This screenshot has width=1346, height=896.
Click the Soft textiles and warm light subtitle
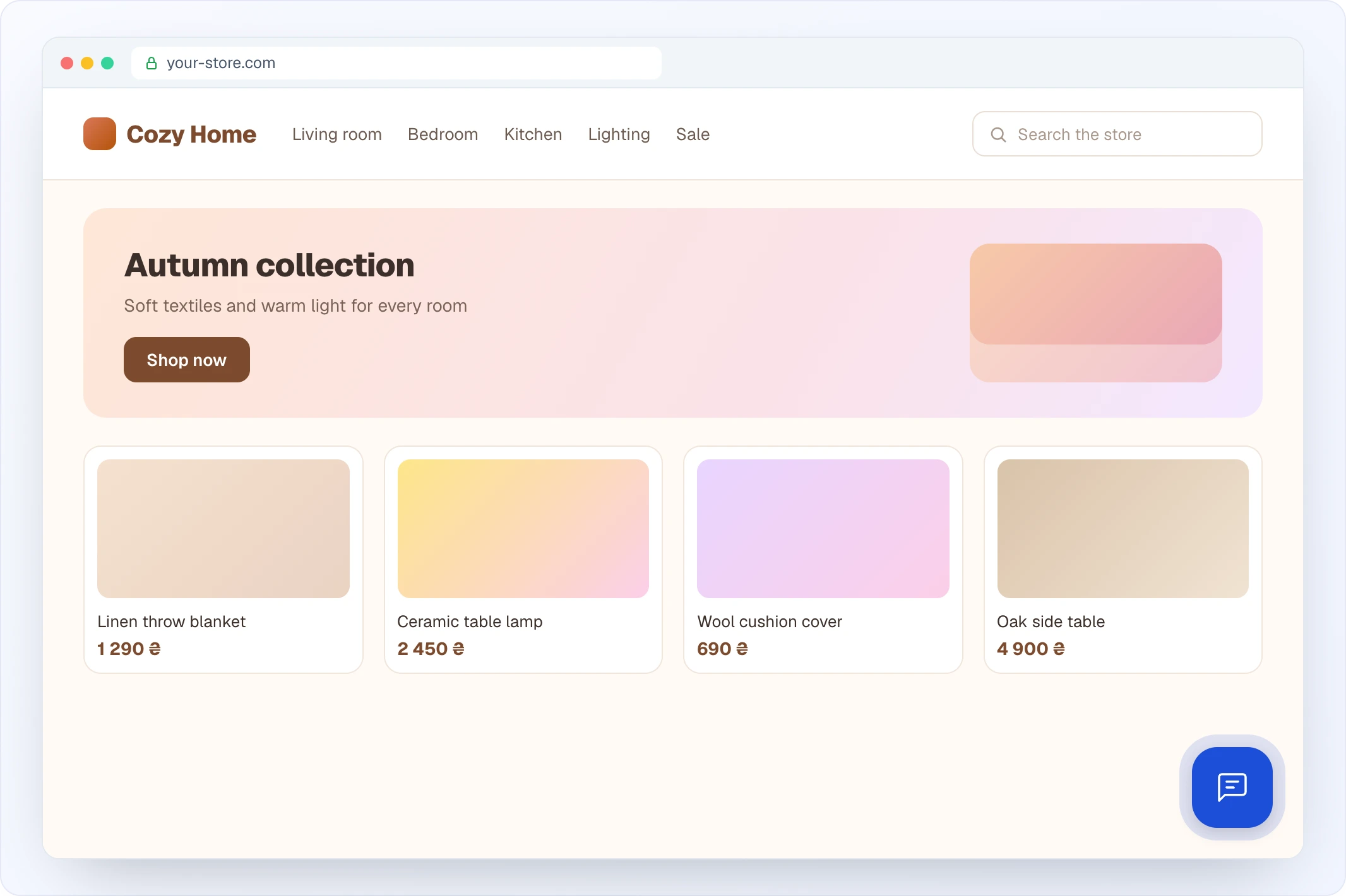(x=295, y=306)
